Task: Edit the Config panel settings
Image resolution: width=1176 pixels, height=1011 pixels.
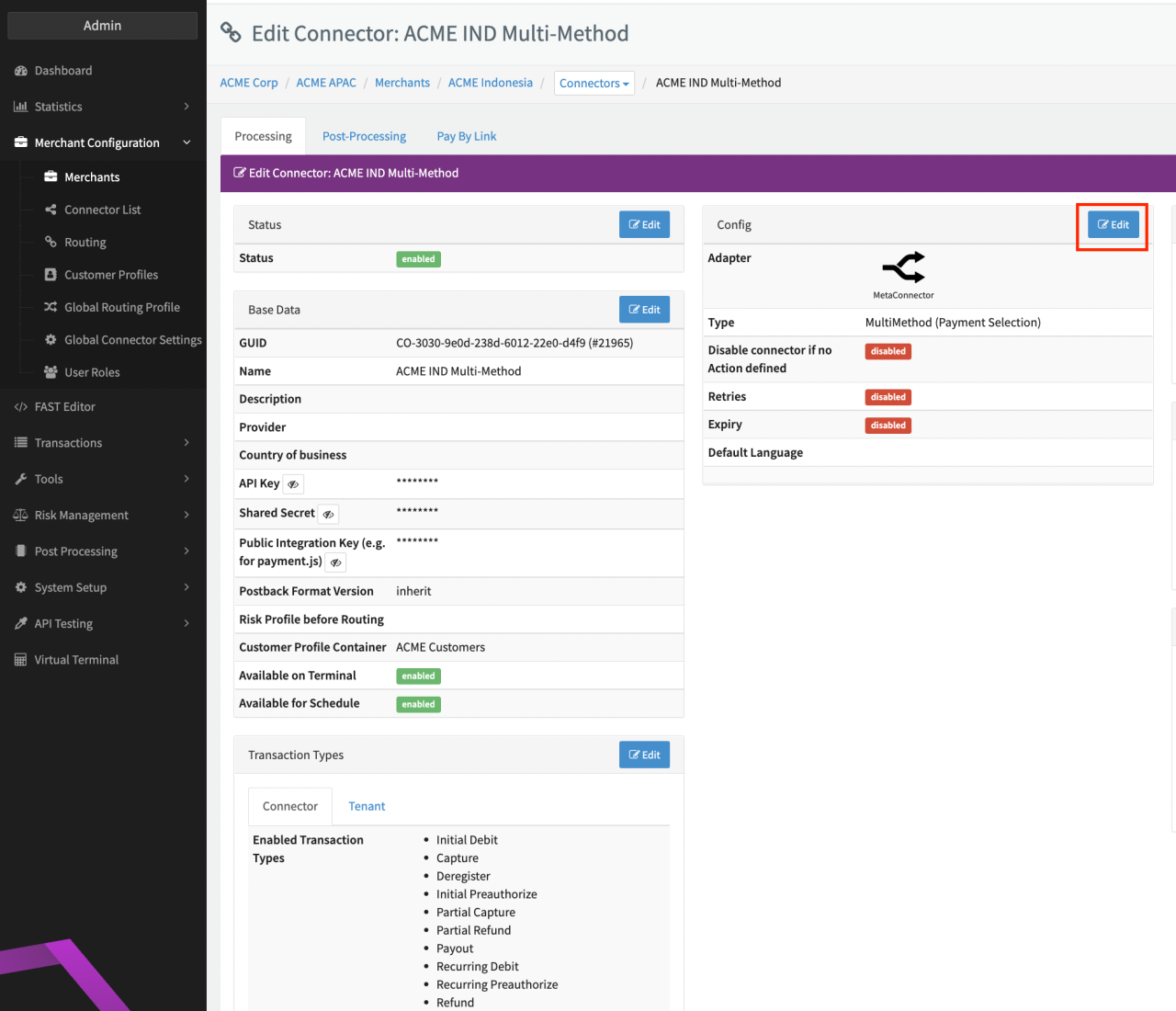Action: tap(1113, 225)
